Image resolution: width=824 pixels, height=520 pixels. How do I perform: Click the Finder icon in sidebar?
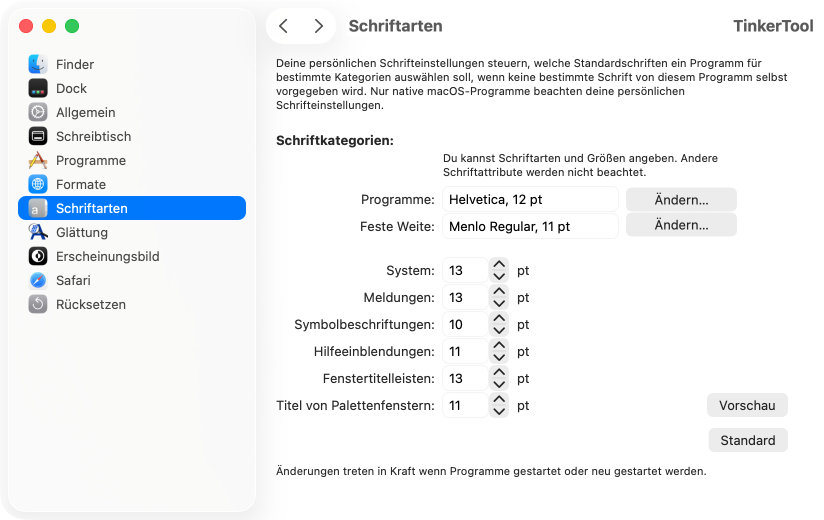coord(38,64)
